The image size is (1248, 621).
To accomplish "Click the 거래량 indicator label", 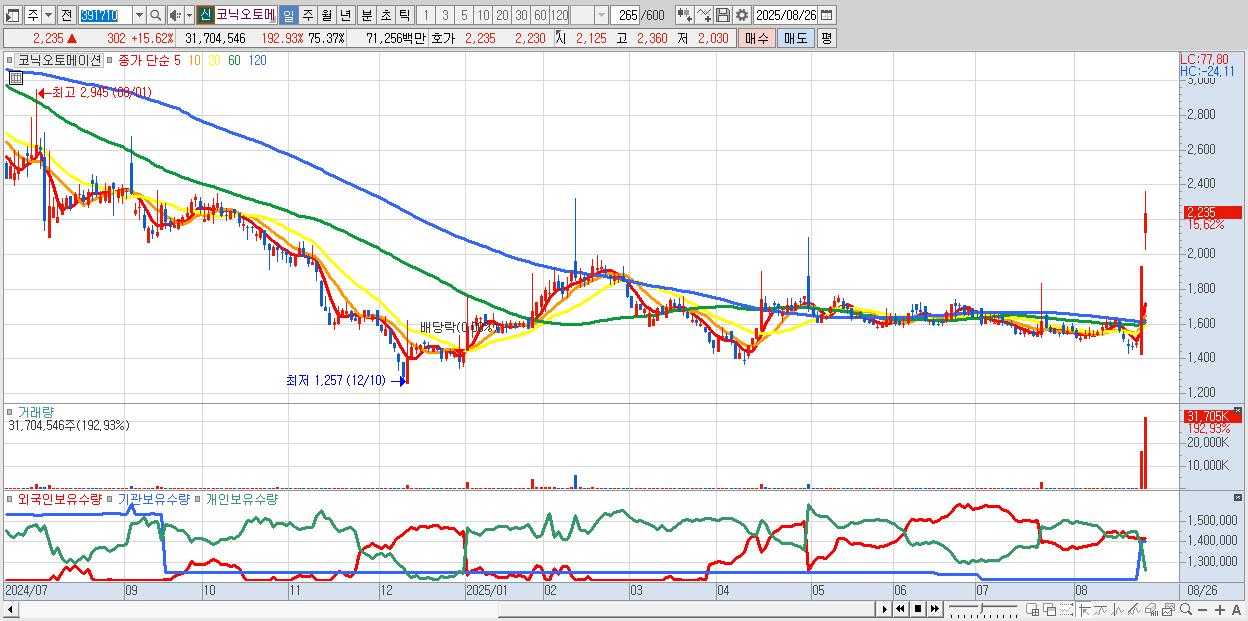I will (x=35, y=411).
